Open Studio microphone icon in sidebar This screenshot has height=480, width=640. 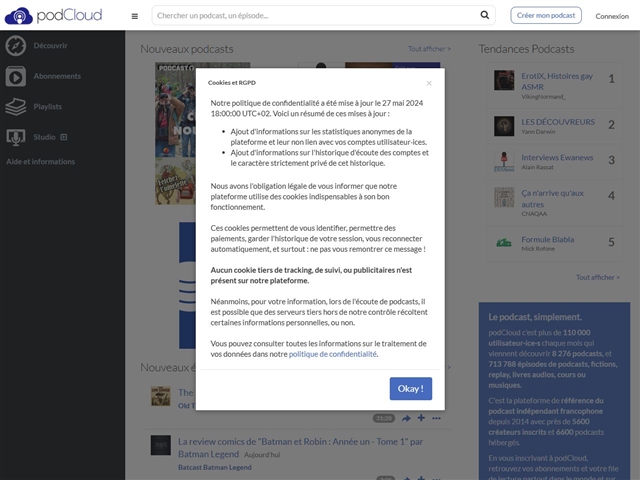tap(16, 137)
